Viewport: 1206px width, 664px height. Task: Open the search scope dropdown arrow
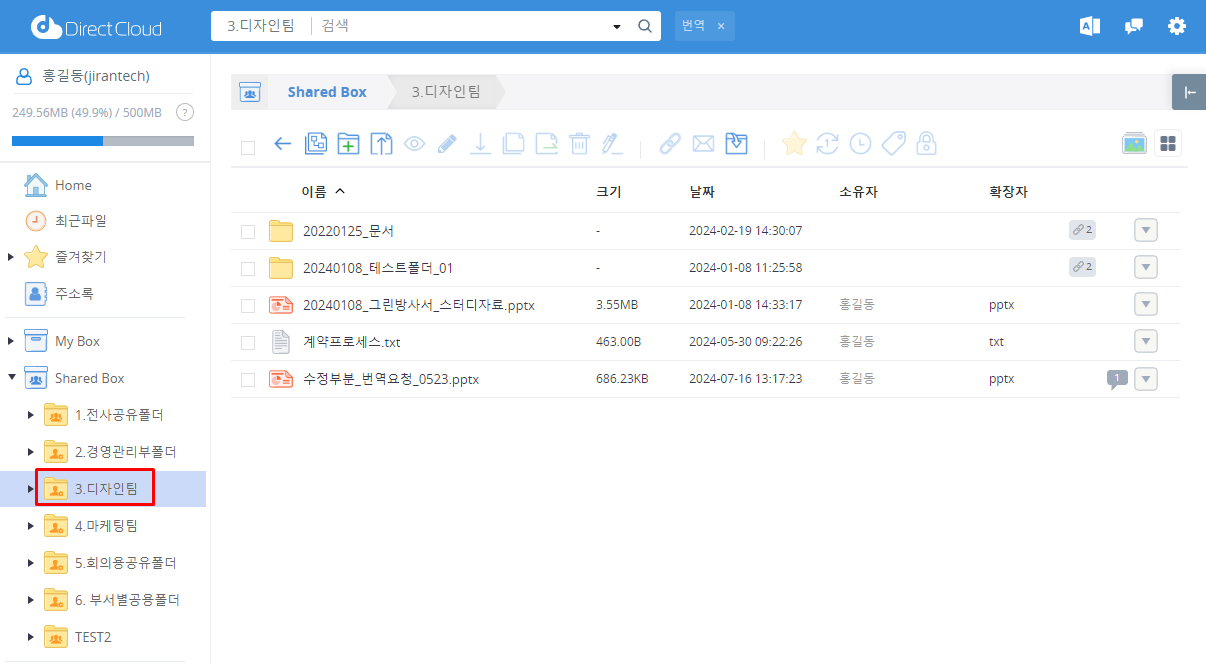click(617, 27)
